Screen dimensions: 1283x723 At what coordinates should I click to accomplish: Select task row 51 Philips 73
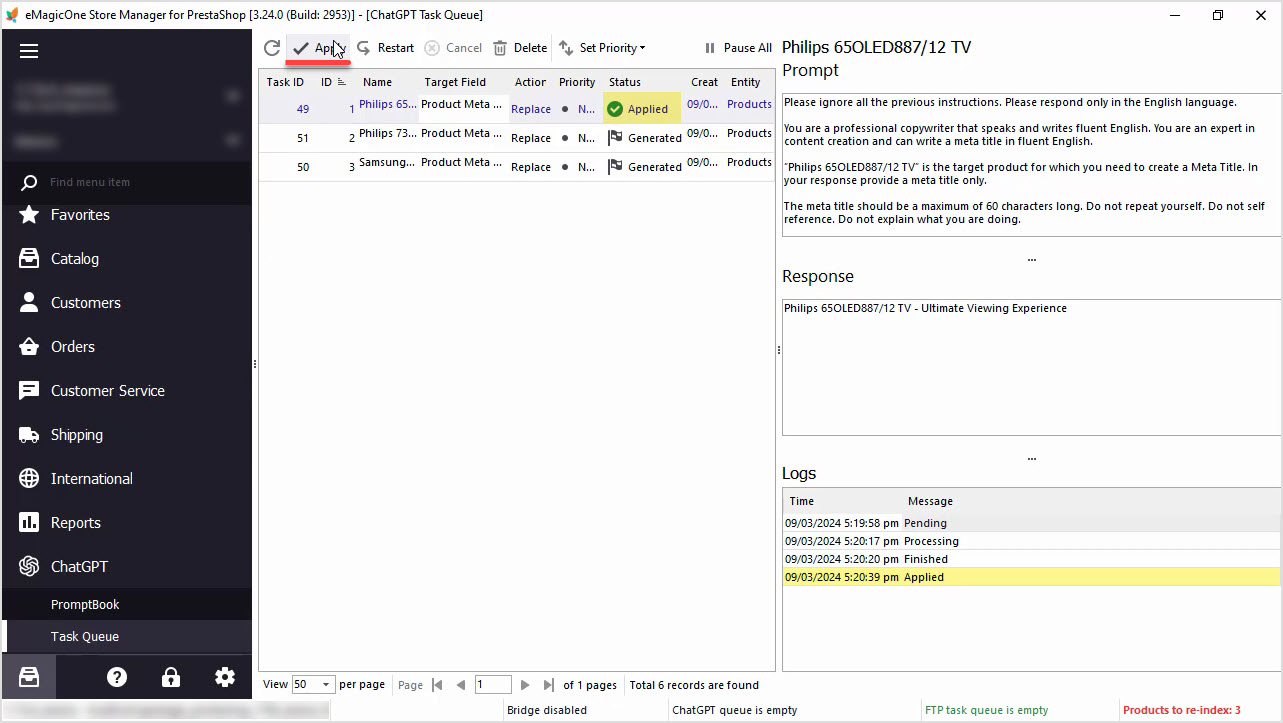click(x=517, y=137)
